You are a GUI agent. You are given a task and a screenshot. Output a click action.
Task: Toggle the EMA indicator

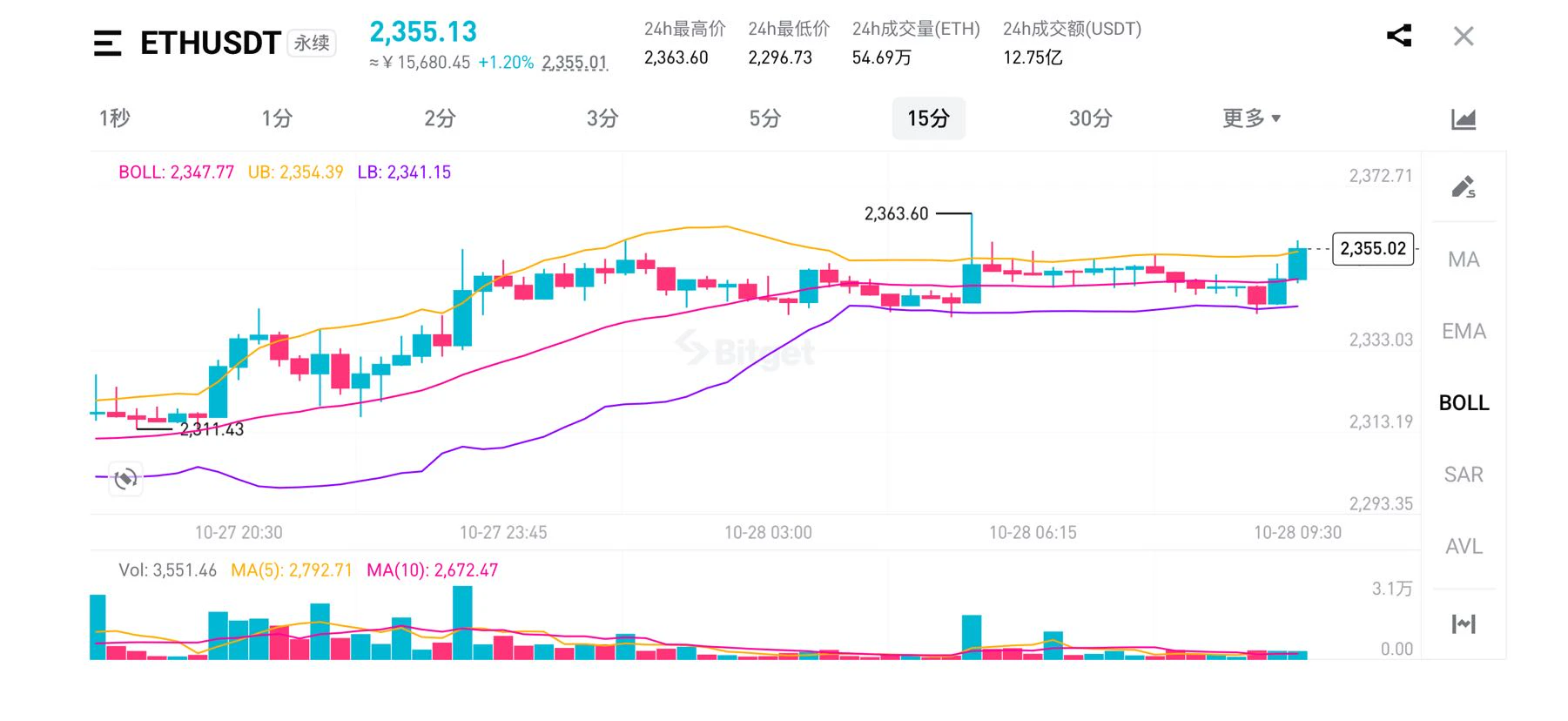tap(1464, 331)
